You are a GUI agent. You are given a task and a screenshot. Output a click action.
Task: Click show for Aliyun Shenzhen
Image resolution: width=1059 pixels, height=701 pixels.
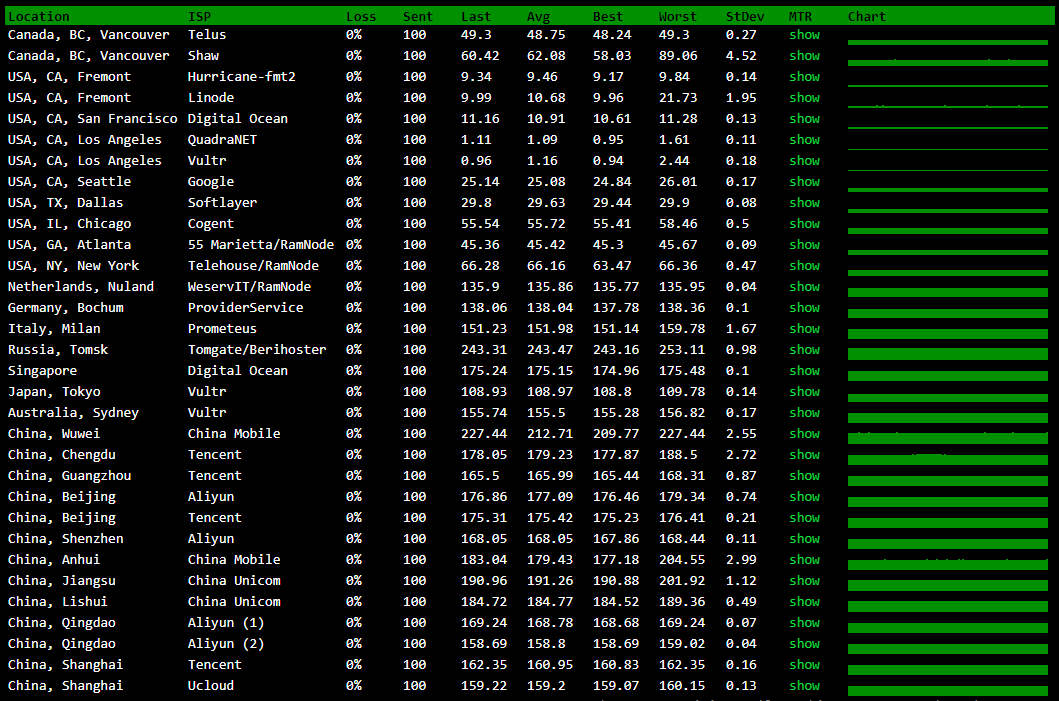click(804, 538)
